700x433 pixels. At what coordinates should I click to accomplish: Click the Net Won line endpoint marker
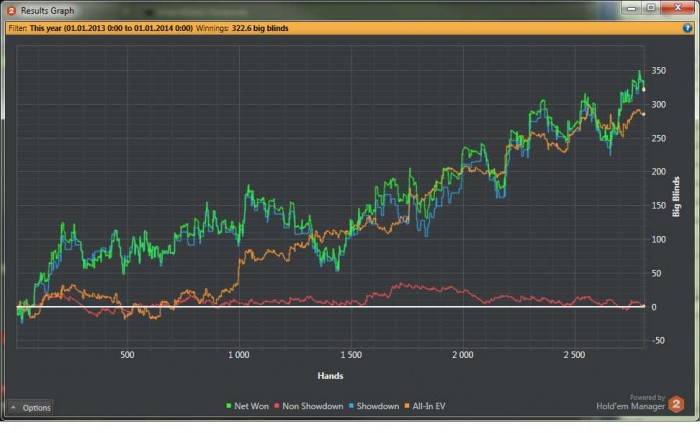pyautogui.click(x=644, y=90)
